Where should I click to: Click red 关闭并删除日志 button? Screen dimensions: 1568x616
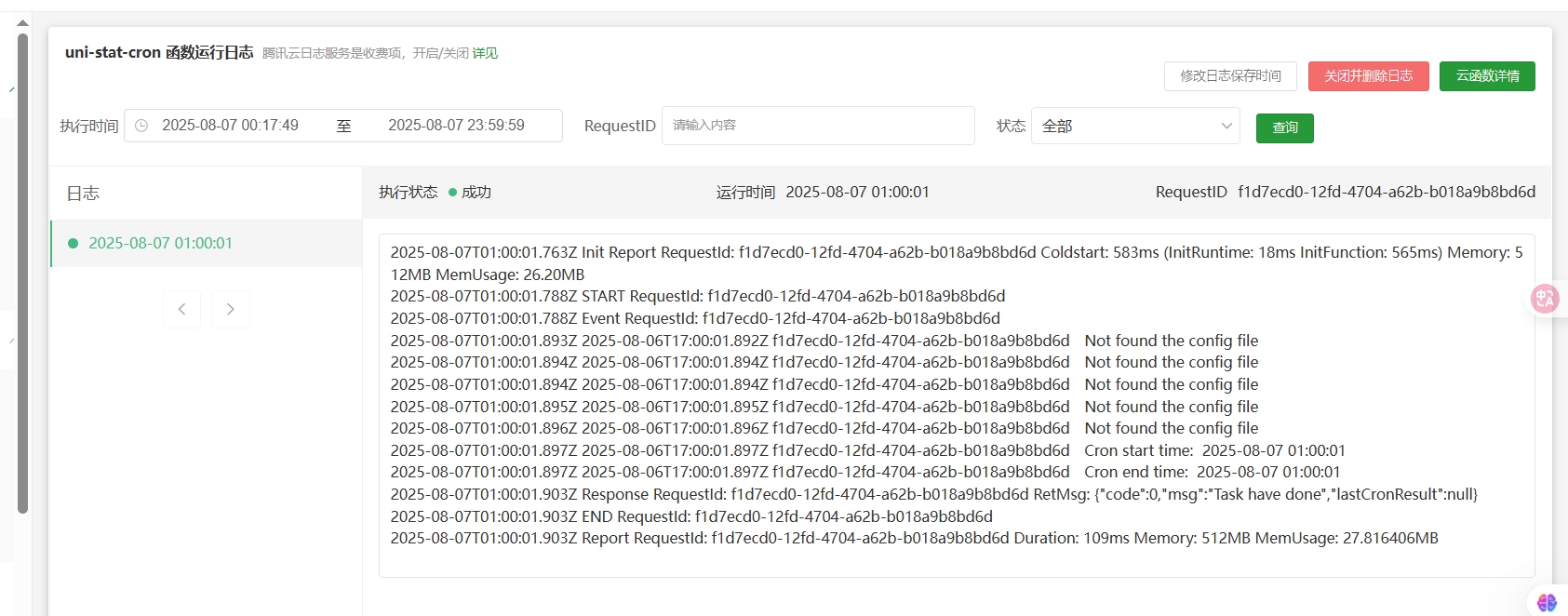pyautogui.click(x=1368, y=76)
